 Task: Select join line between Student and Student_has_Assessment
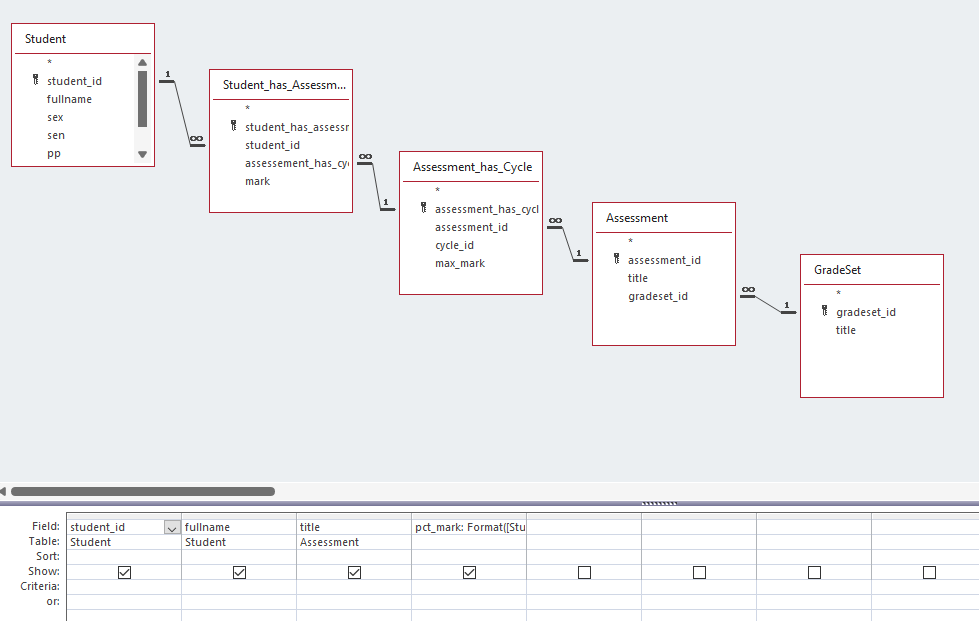pos(182,113)
